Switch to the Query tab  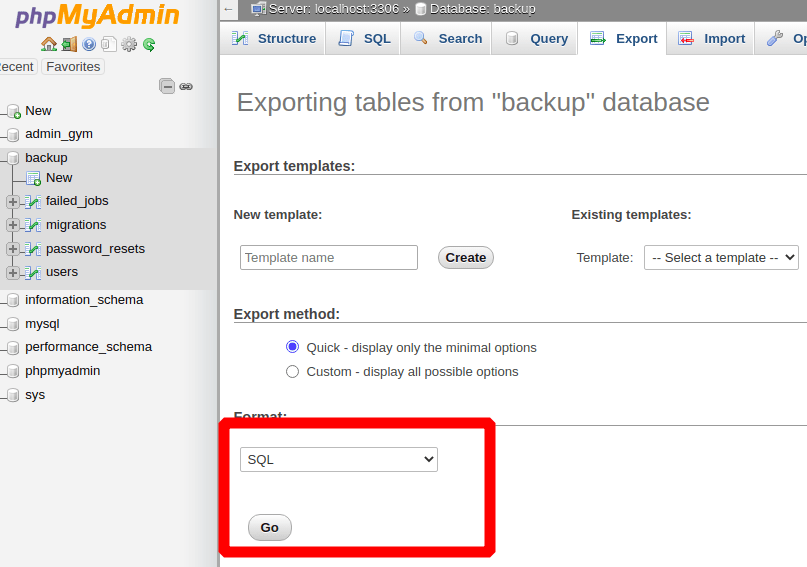point(535,39)
